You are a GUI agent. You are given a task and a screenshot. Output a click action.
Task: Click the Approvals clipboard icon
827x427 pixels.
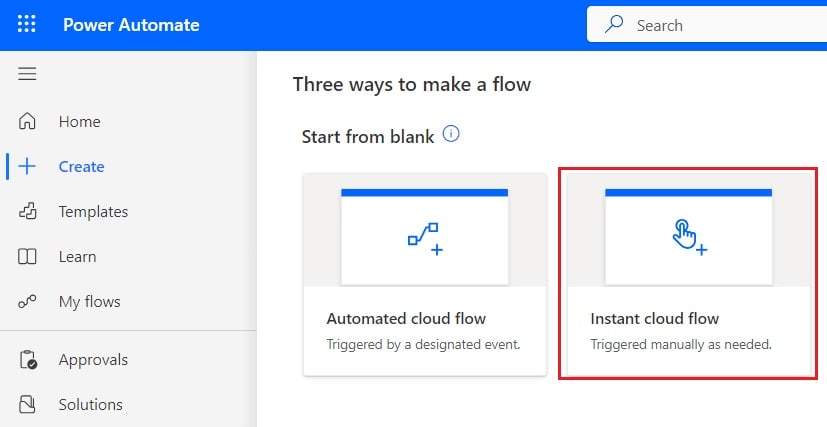[x=28, y=360]
